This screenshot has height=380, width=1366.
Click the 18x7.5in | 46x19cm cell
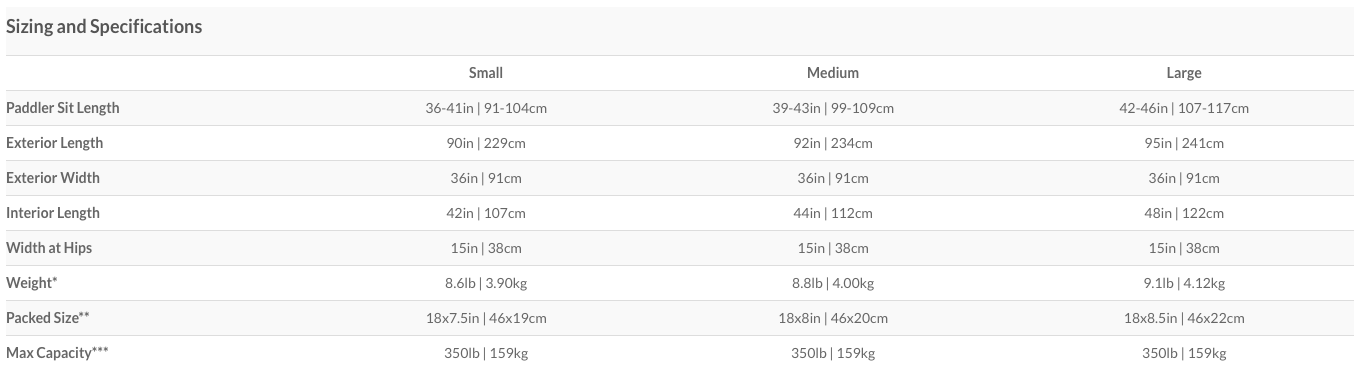pos(486,318)
